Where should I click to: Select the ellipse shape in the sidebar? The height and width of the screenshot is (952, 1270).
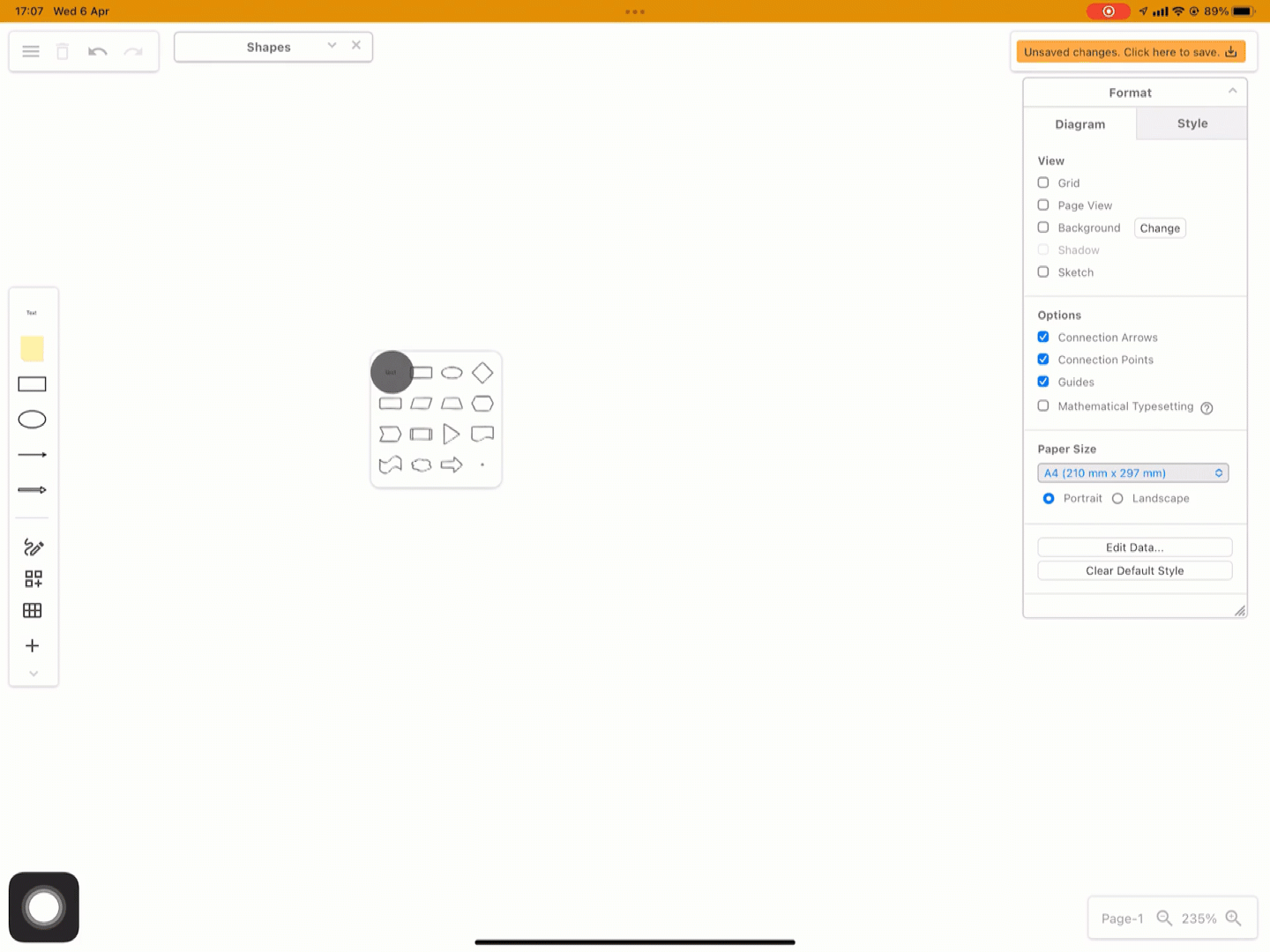(x=32, y=419)
